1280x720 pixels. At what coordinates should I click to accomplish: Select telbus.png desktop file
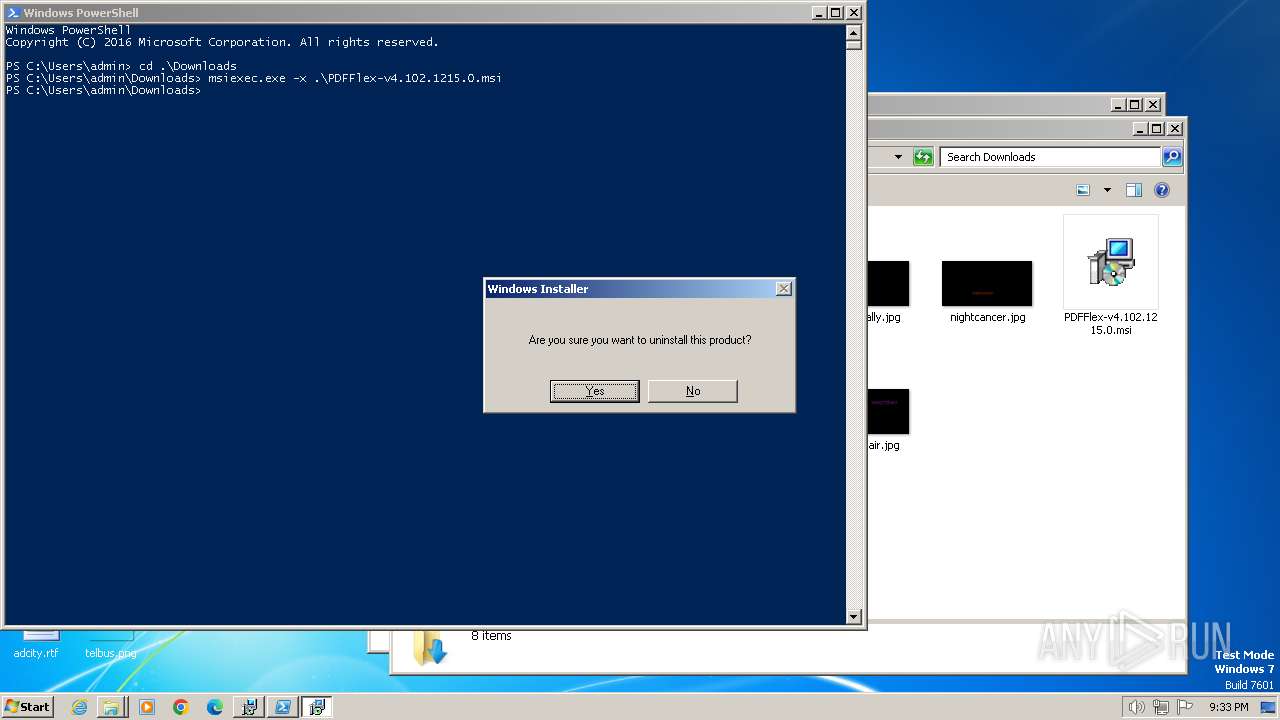click(x=110, y=644)
